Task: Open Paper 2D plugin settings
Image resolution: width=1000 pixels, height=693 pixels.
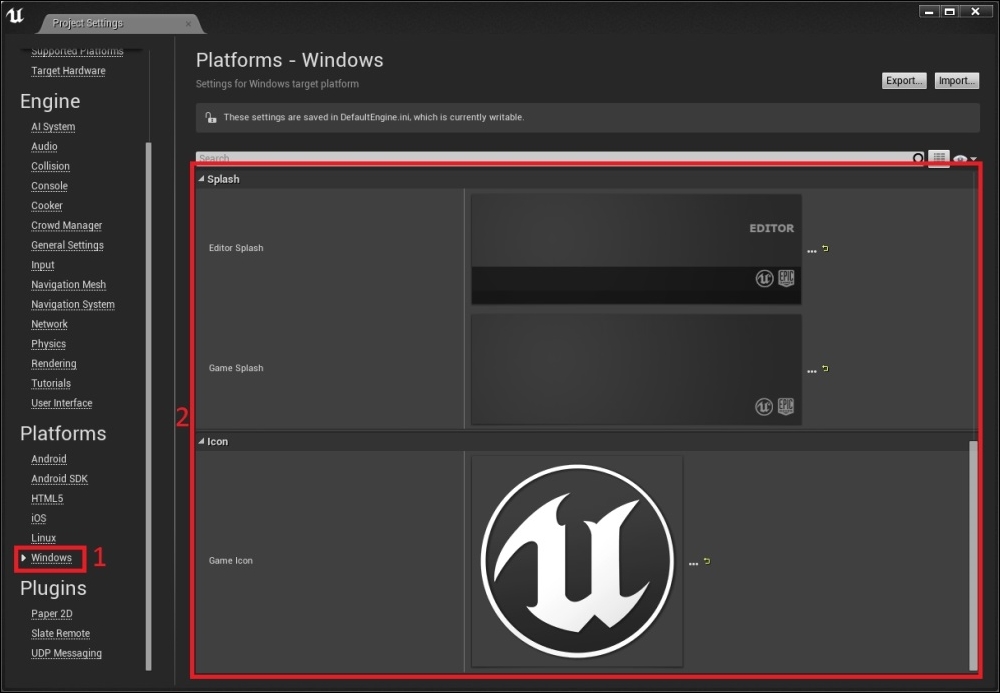Action: pyautogui.click(x=52, y=614)
